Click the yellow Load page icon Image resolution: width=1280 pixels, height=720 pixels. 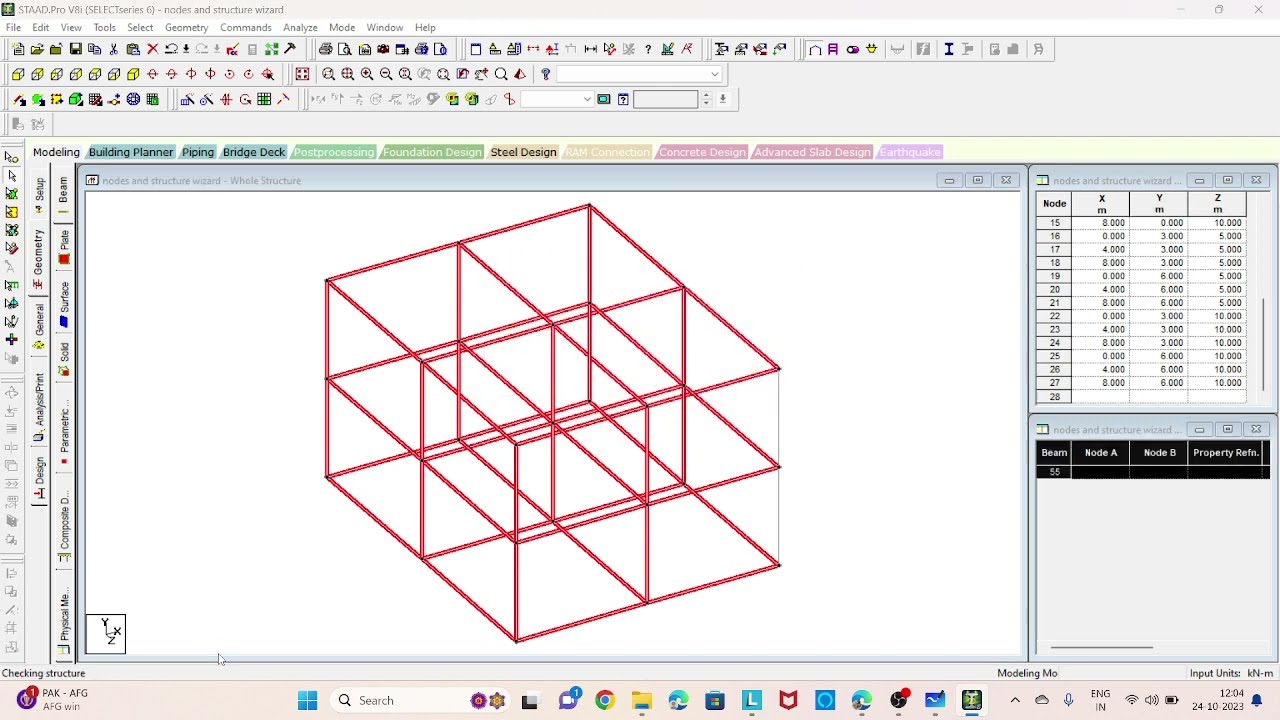pos(871,49)
